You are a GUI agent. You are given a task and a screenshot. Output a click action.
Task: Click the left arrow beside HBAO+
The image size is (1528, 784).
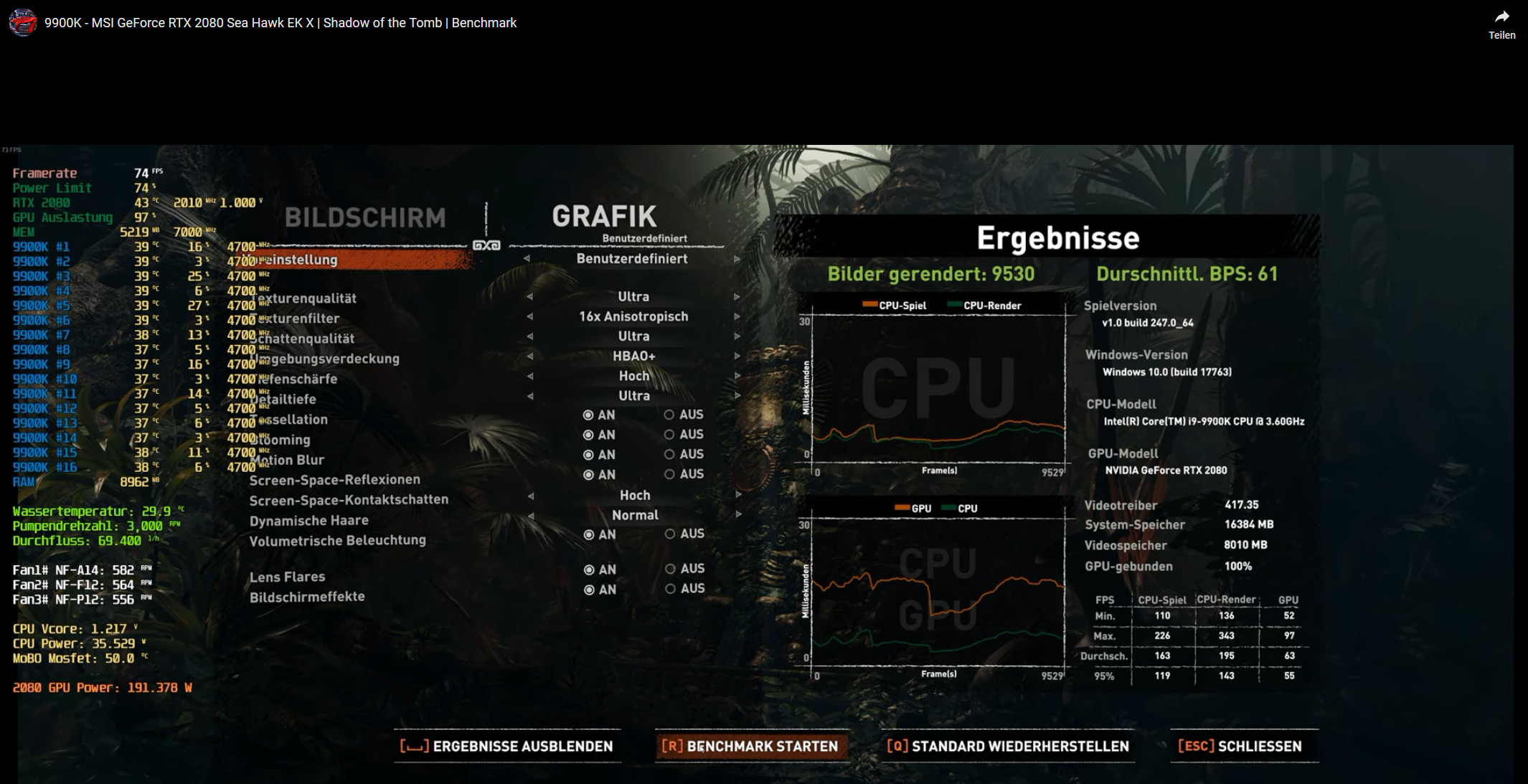pos(530,356)
